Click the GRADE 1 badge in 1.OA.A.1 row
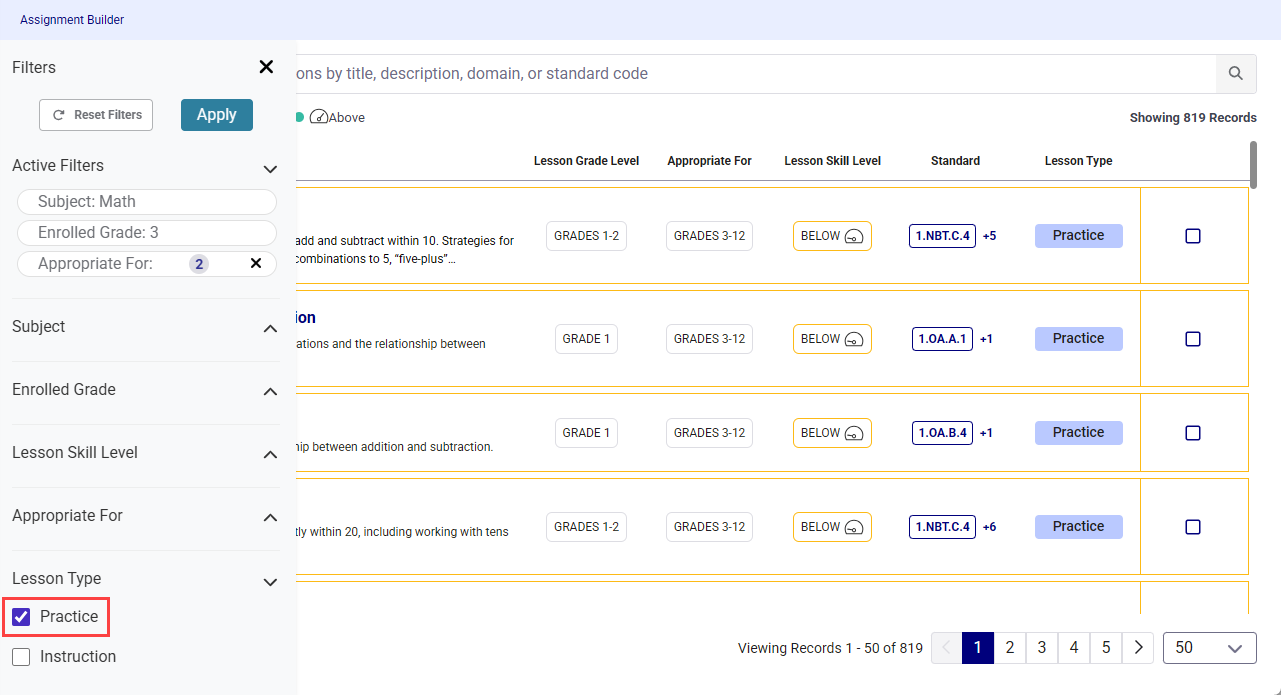1281x695 pixels. pyautogui.click(x=586, y=339)
